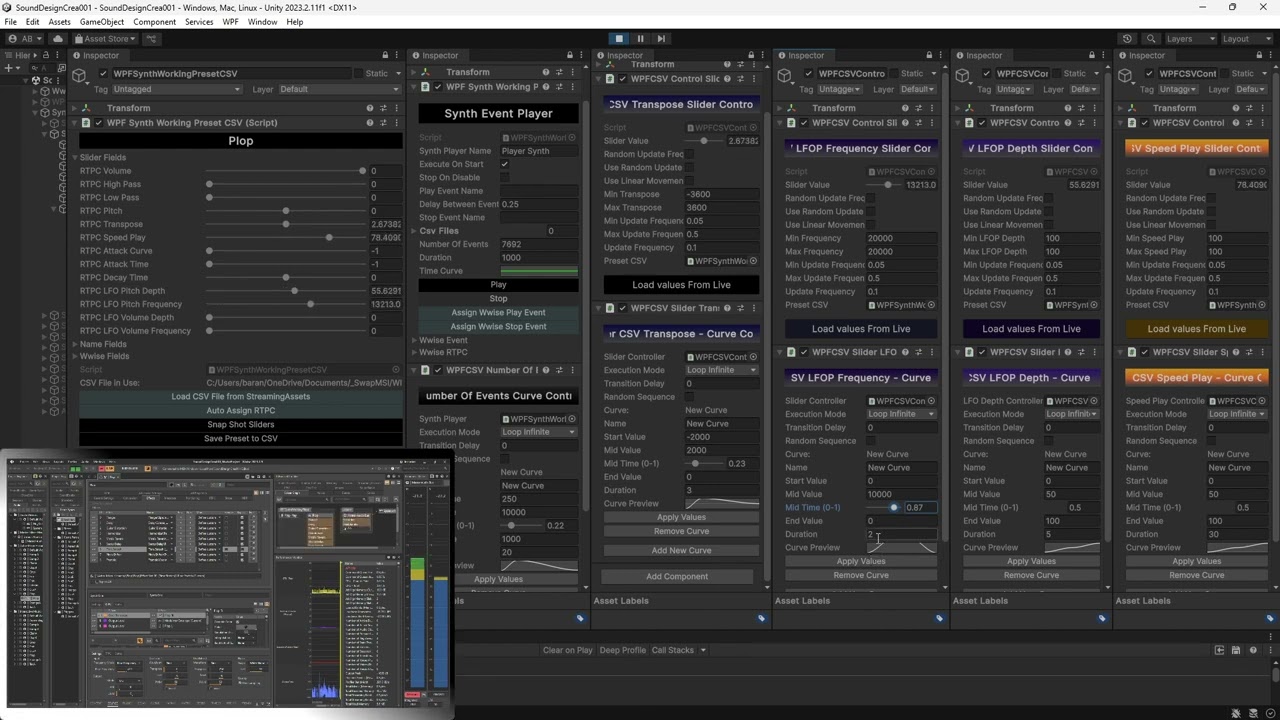Screen dimensions: 1280x720
Task: Click Apply Values in Transpose curve controller
Action: (x=681, y=518)
